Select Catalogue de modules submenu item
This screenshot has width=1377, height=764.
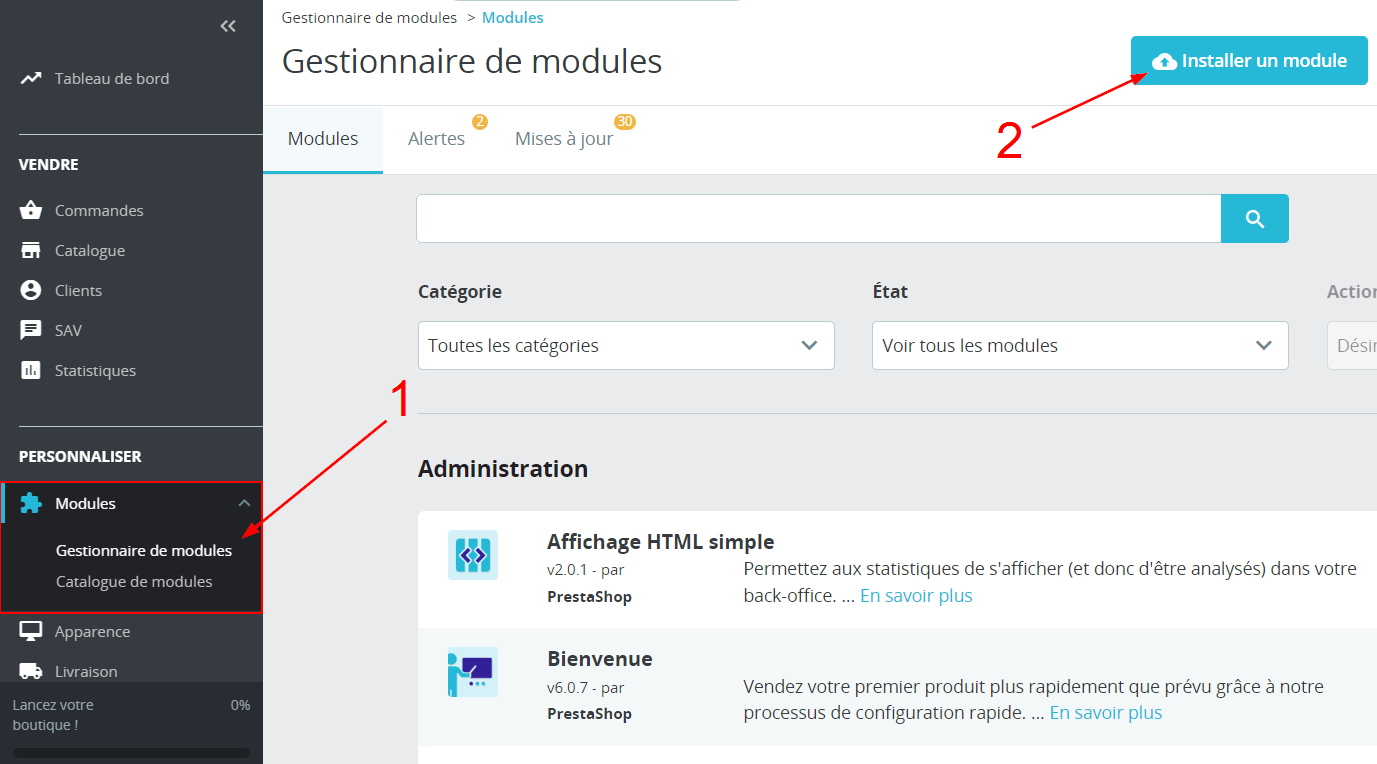(x=134, y=582)
